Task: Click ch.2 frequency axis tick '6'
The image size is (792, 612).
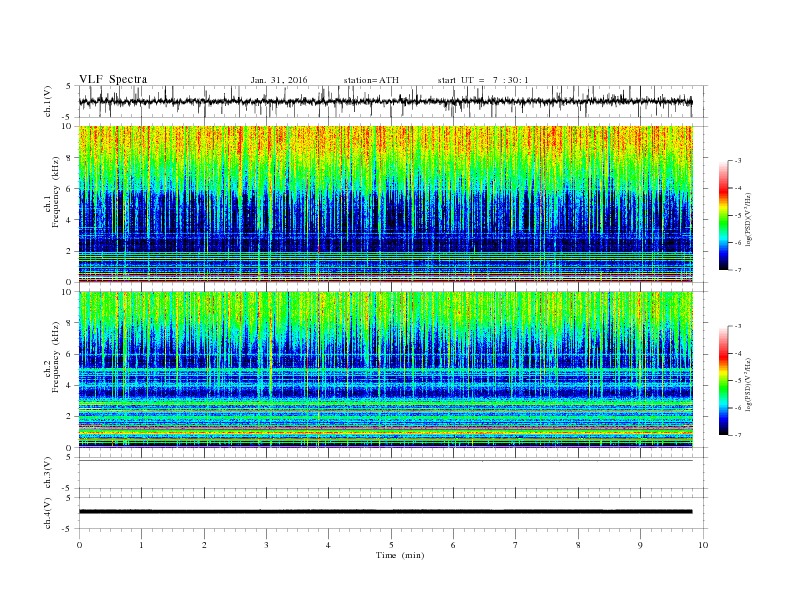Action: pyautogui.click(x=70, y=354)
